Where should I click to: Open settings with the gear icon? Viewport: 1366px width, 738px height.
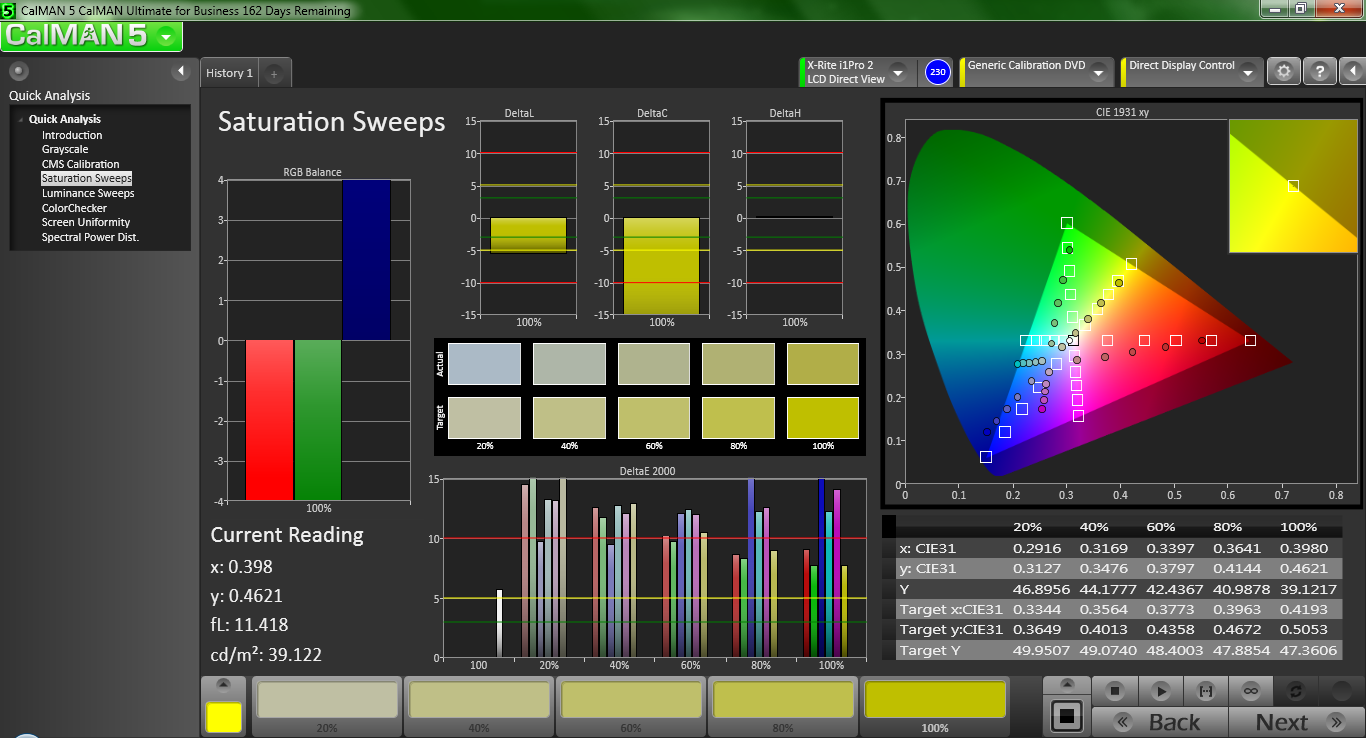point(1284,72)
